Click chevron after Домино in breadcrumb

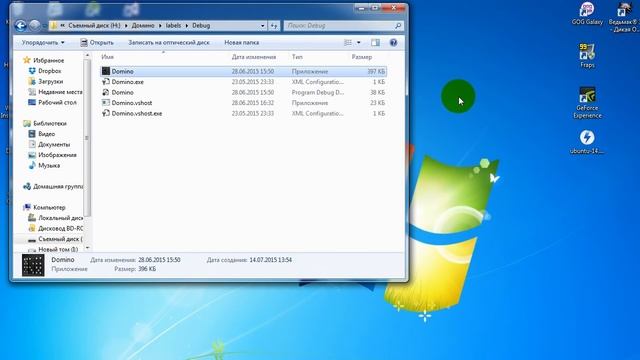(x=160, y=26)
